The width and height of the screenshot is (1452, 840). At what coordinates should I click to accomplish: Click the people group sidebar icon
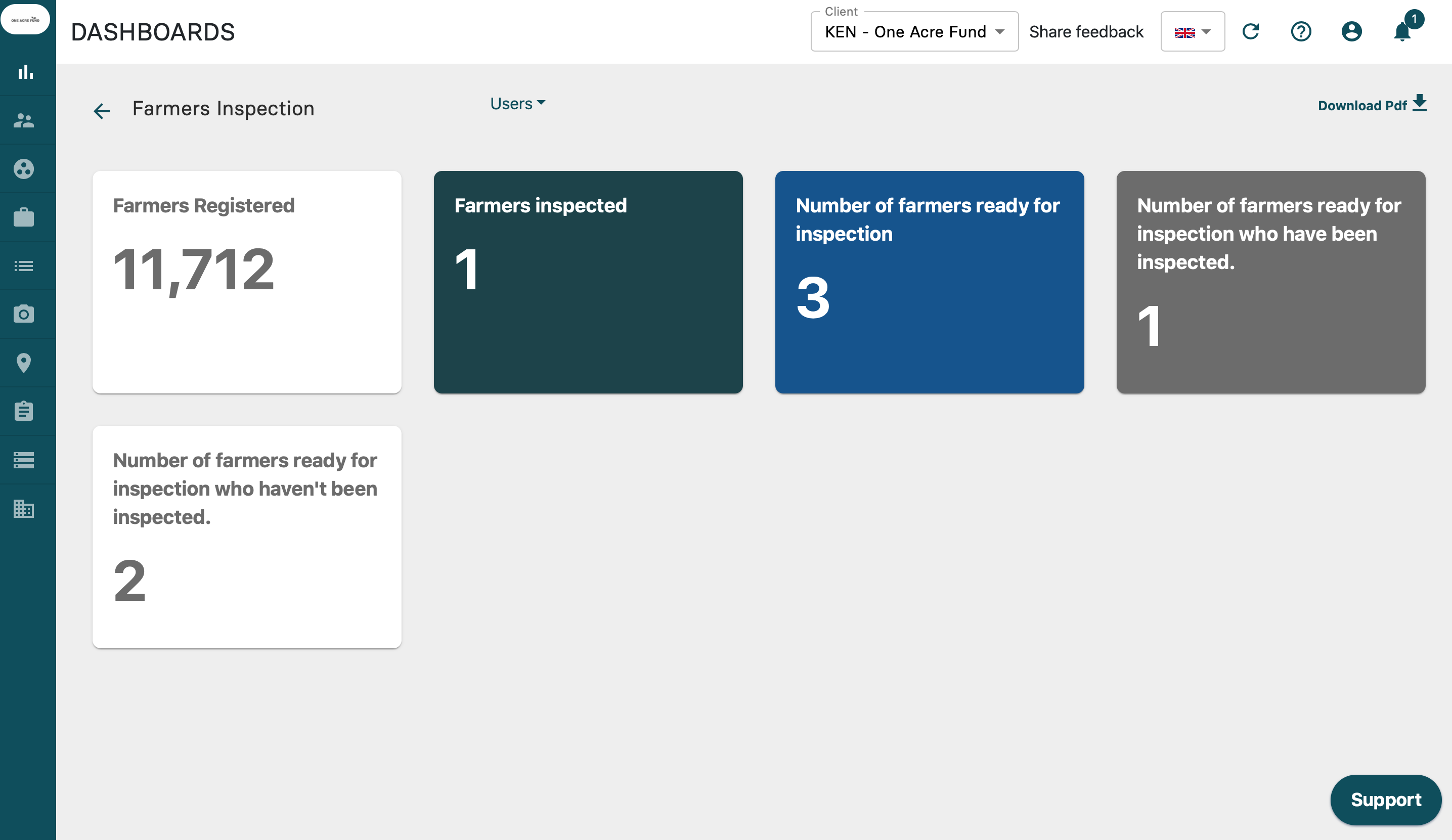coord(24,120)
